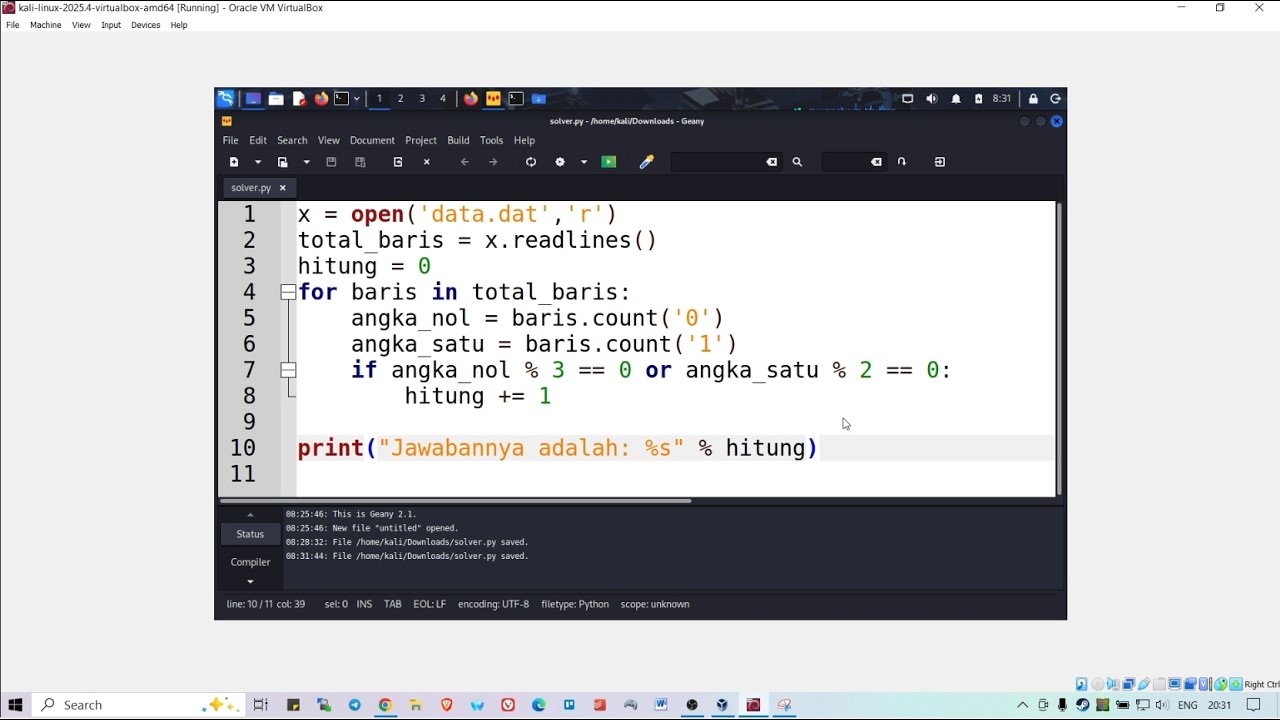Open an existing file via toolbar icon
The width and height of the screenshot is (1280, 720).
tap(283, 162)
